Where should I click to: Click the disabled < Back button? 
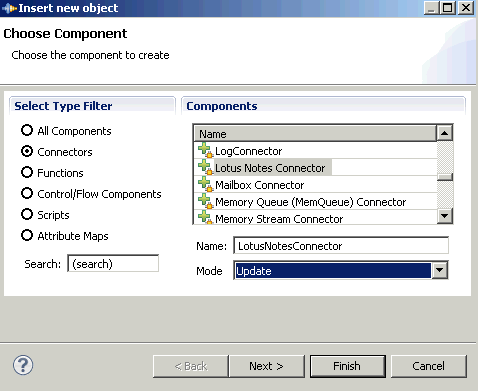pyautogui.click(x=191, y=366)
